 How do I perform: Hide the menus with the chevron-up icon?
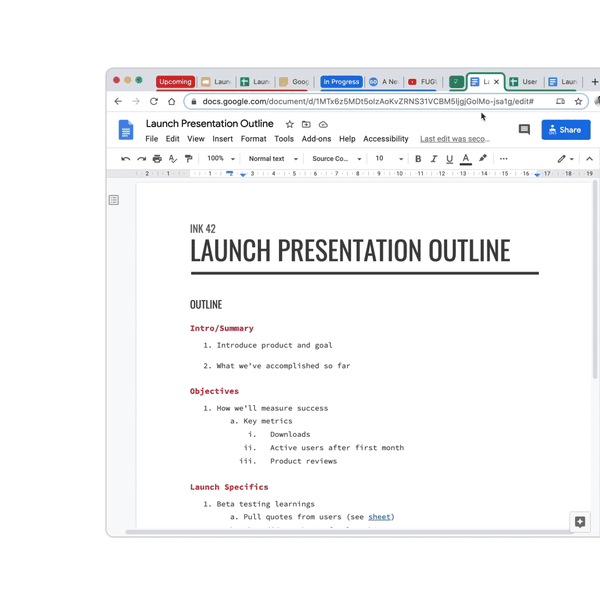click(589, 159)
